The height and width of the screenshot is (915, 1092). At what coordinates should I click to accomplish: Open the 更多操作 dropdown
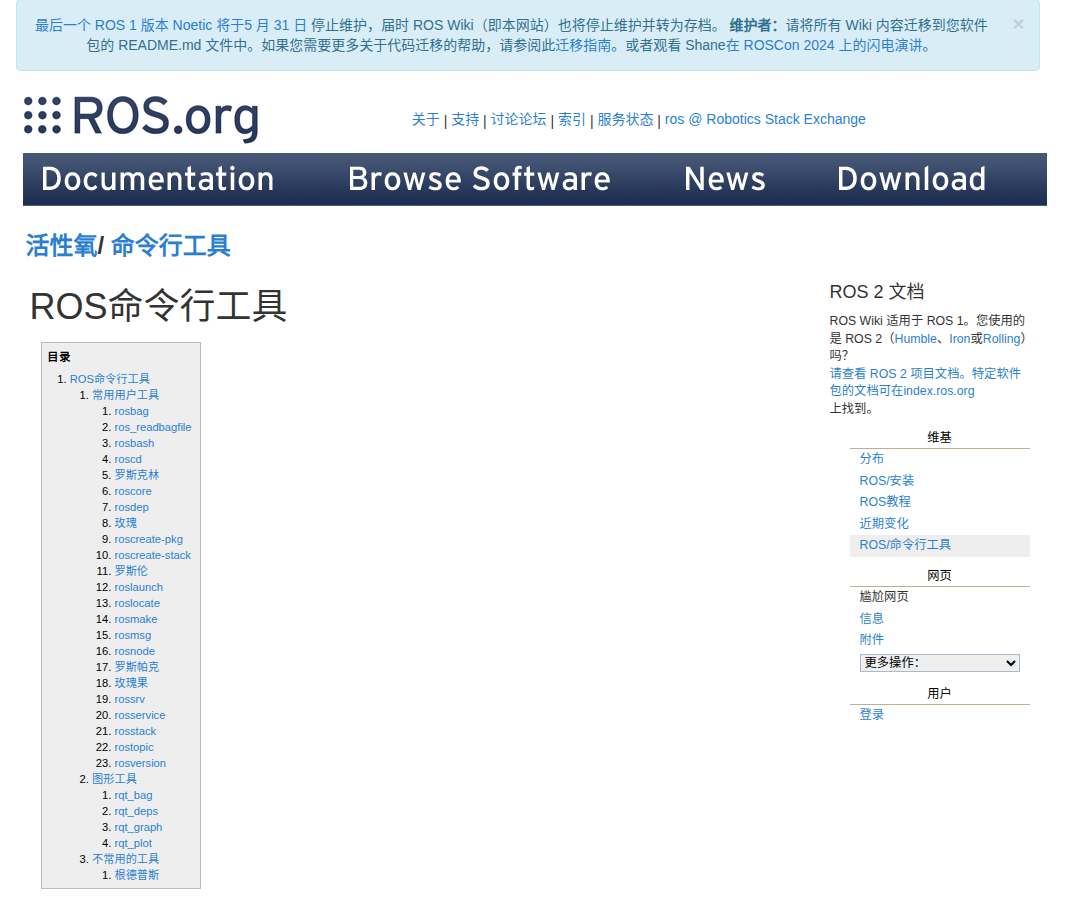pyautogui.click(x=939, y=662)
